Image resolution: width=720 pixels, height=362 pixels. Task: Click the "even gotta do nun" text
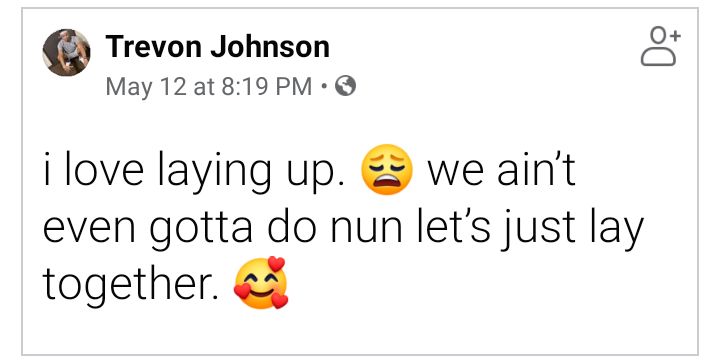(x=222, y=229)
